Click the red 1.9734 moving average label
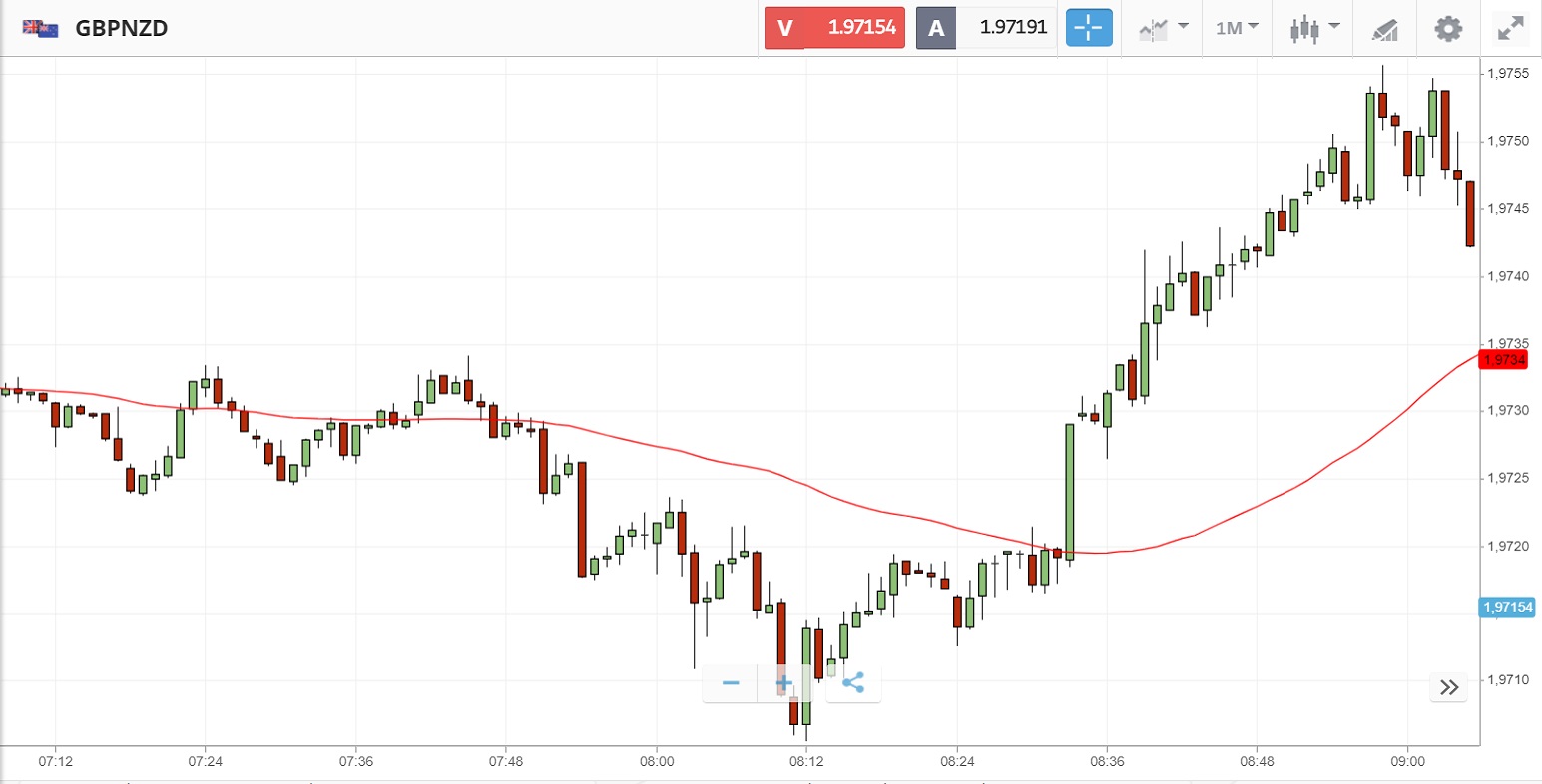Image resolution: width=1542 pixels, height=784 pixels. pyautogui.click(x=1503, y=360)
